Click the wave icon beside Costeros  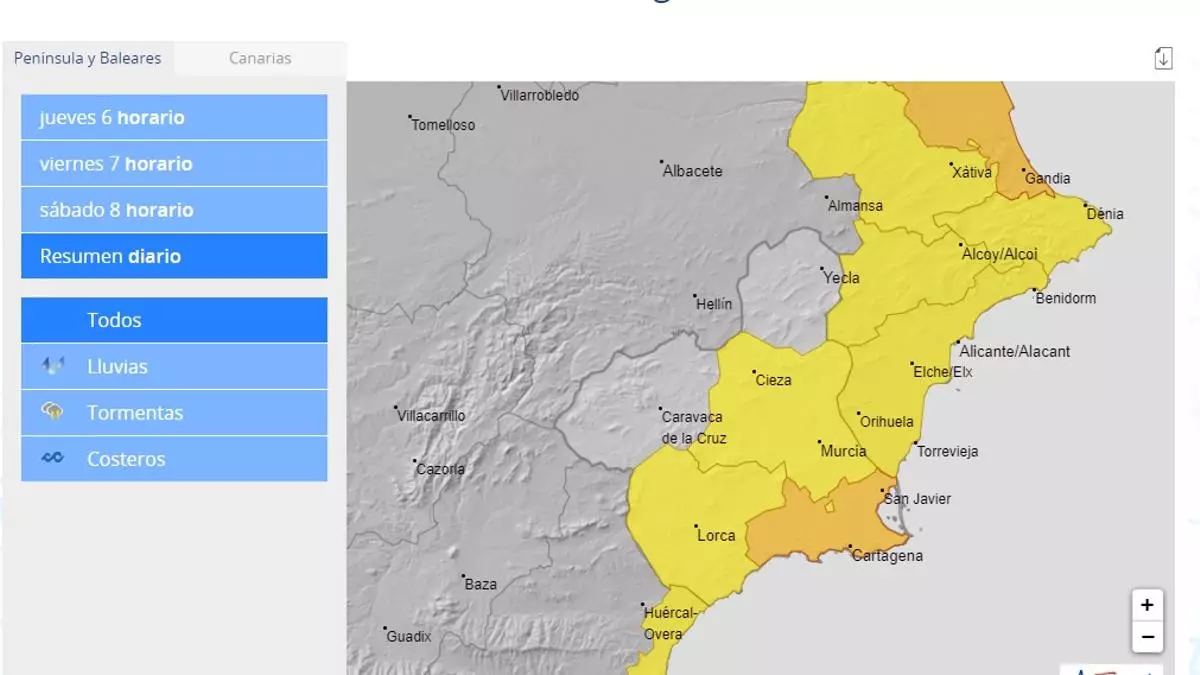pyautogui.click(x=53, y=458)
